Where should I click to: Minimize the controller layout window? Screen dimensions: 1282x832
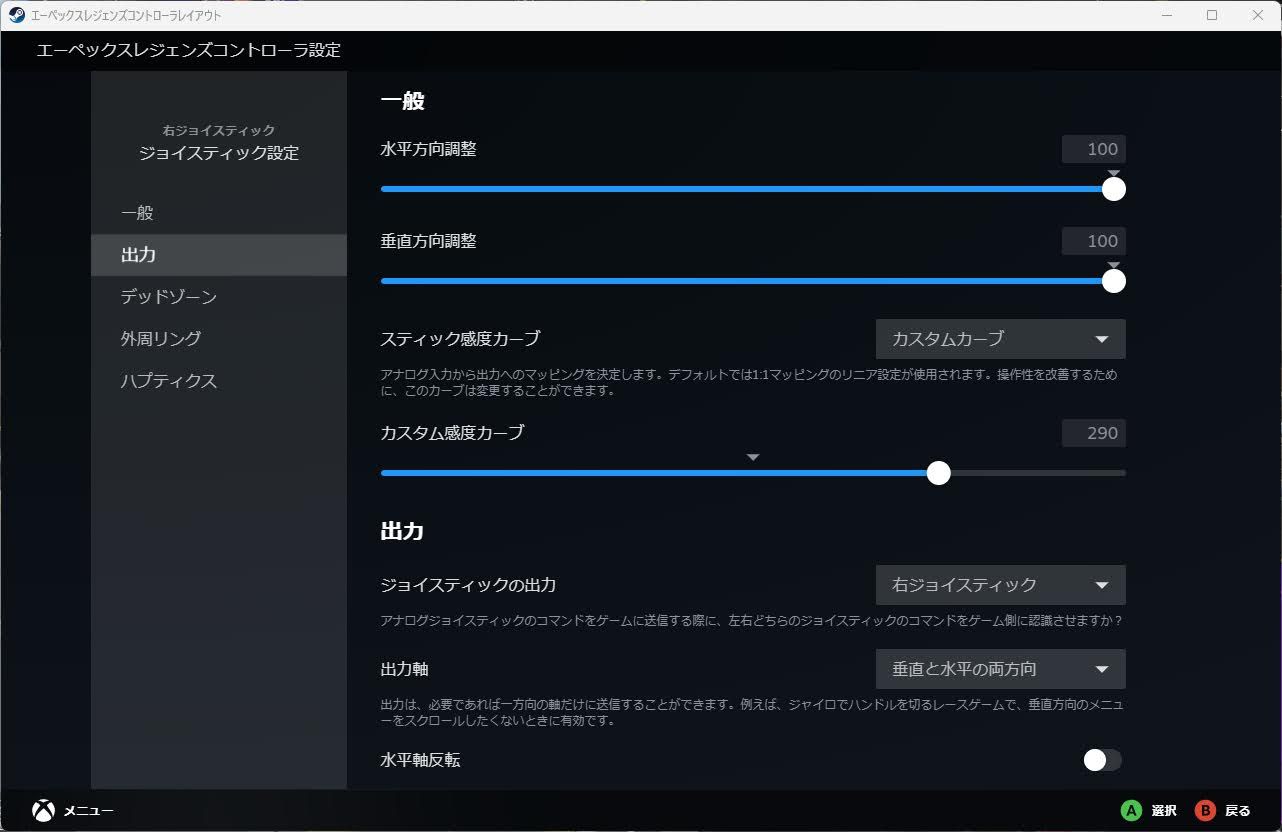[x=1166, y=15]
